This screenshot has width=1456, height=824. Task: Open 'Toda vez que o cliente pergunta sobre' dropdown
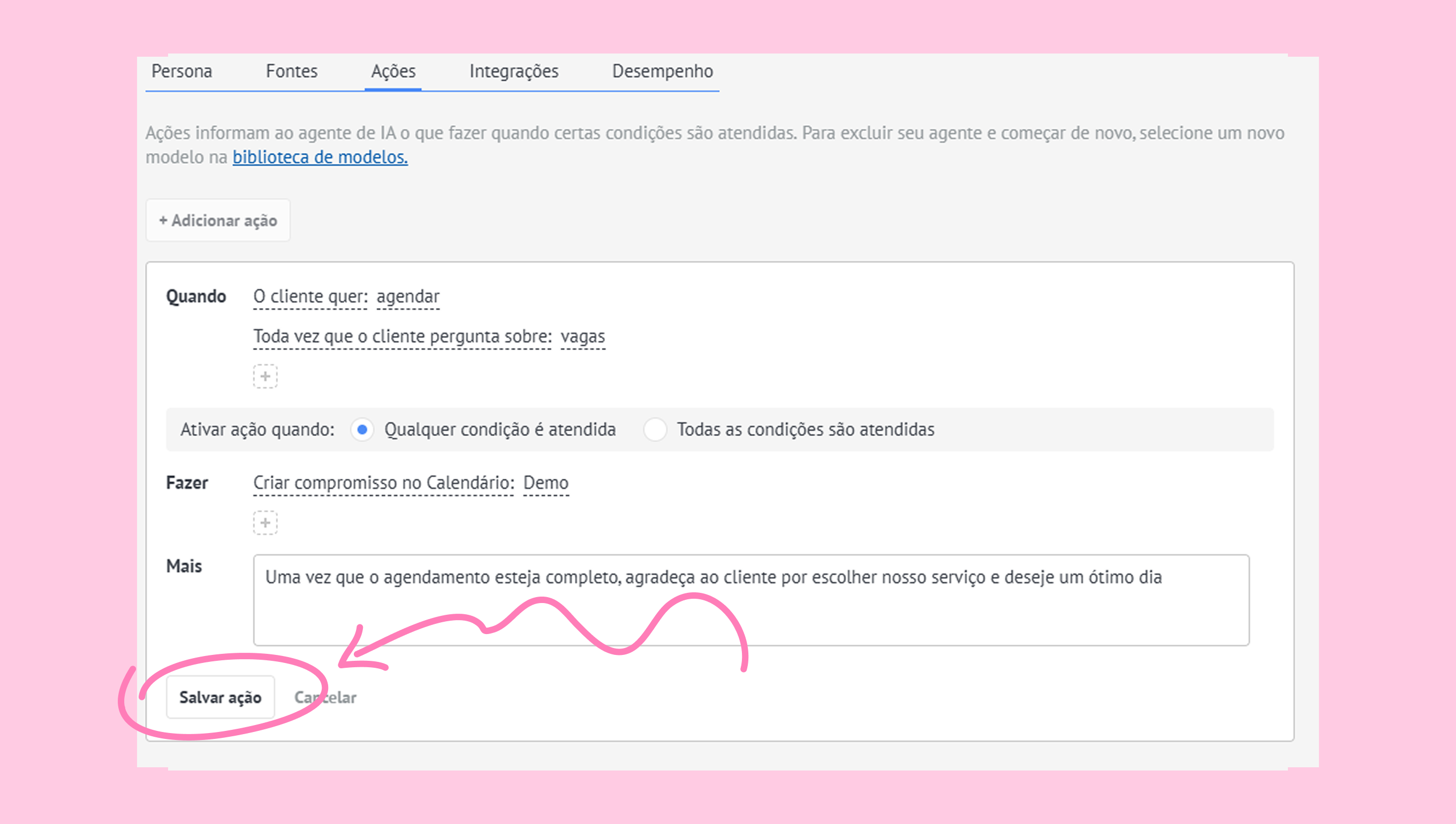point(402,336)
